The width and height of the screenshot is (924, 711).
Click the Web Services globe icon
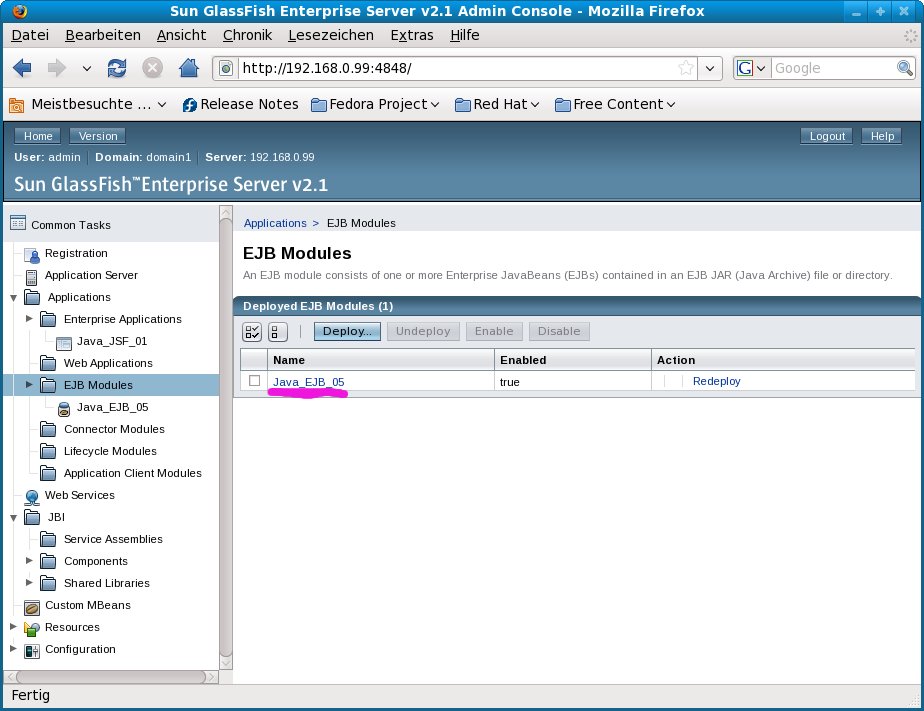[31, 496]
